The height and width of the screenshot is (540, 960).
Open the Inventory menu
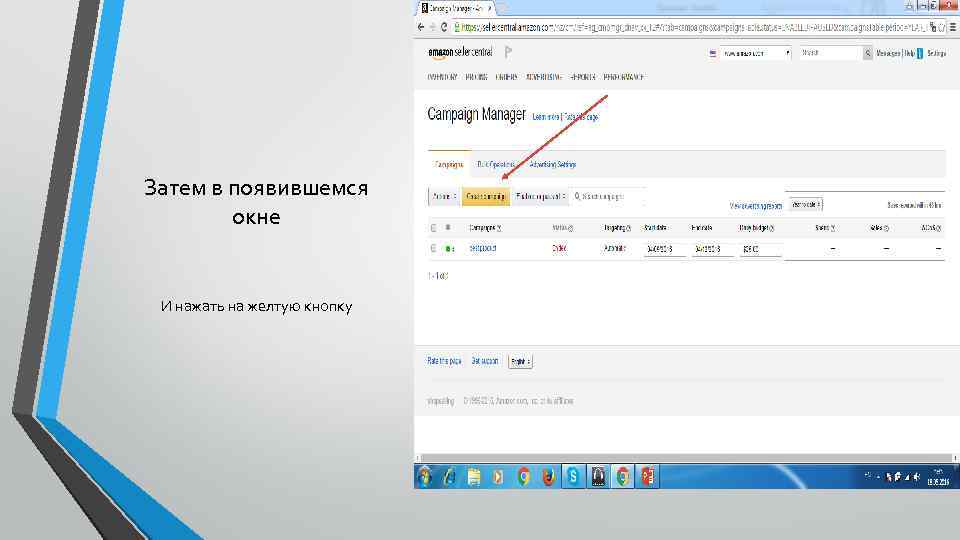(x=442, y=77)
